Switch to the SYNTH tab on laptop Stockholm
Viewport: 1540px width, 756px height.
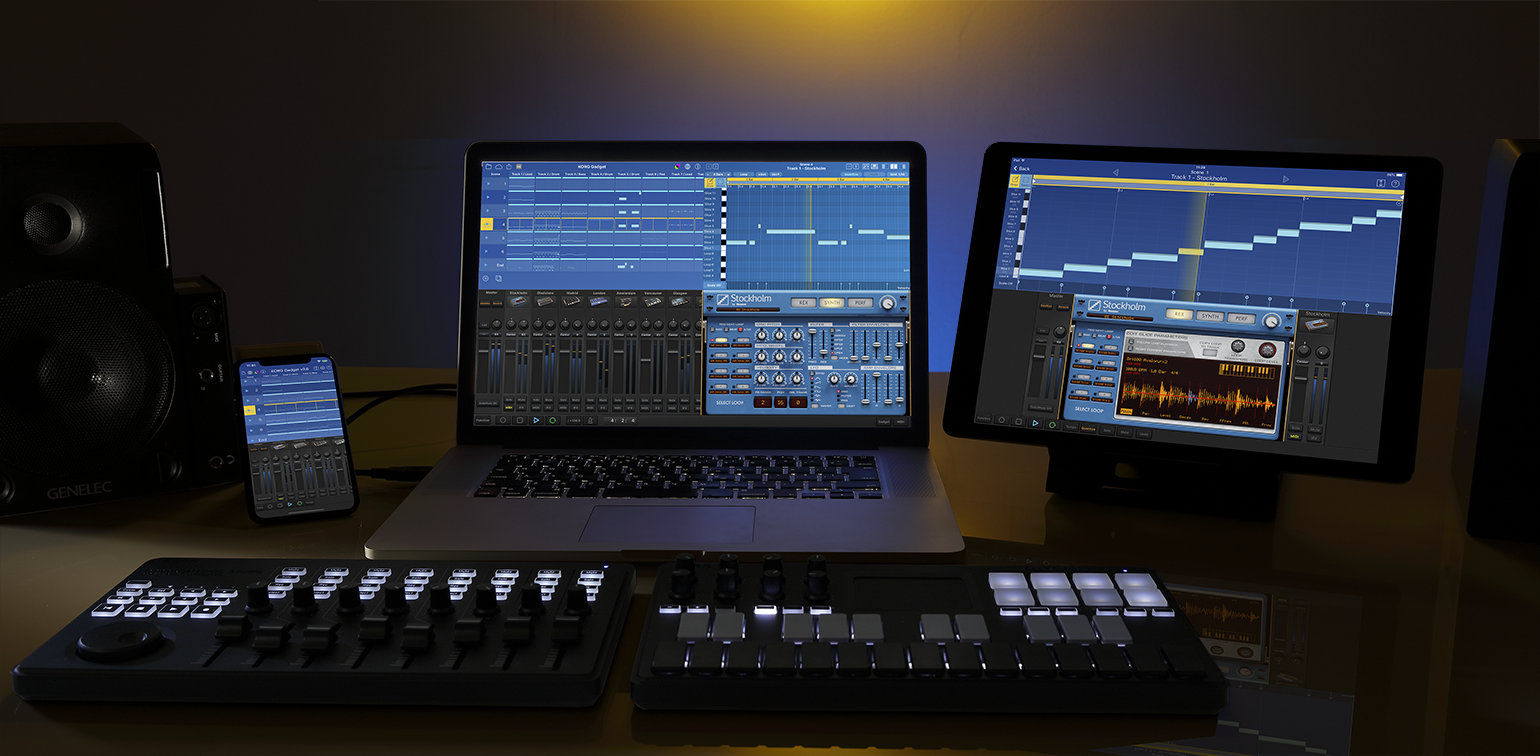click(x=832, y=303)
